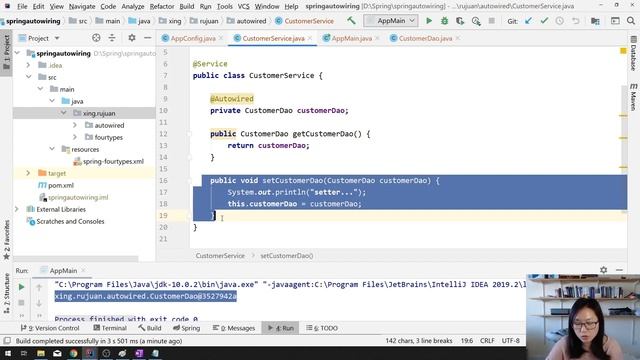
Task: Open 9: Version Control tool window
Action: 50,328
